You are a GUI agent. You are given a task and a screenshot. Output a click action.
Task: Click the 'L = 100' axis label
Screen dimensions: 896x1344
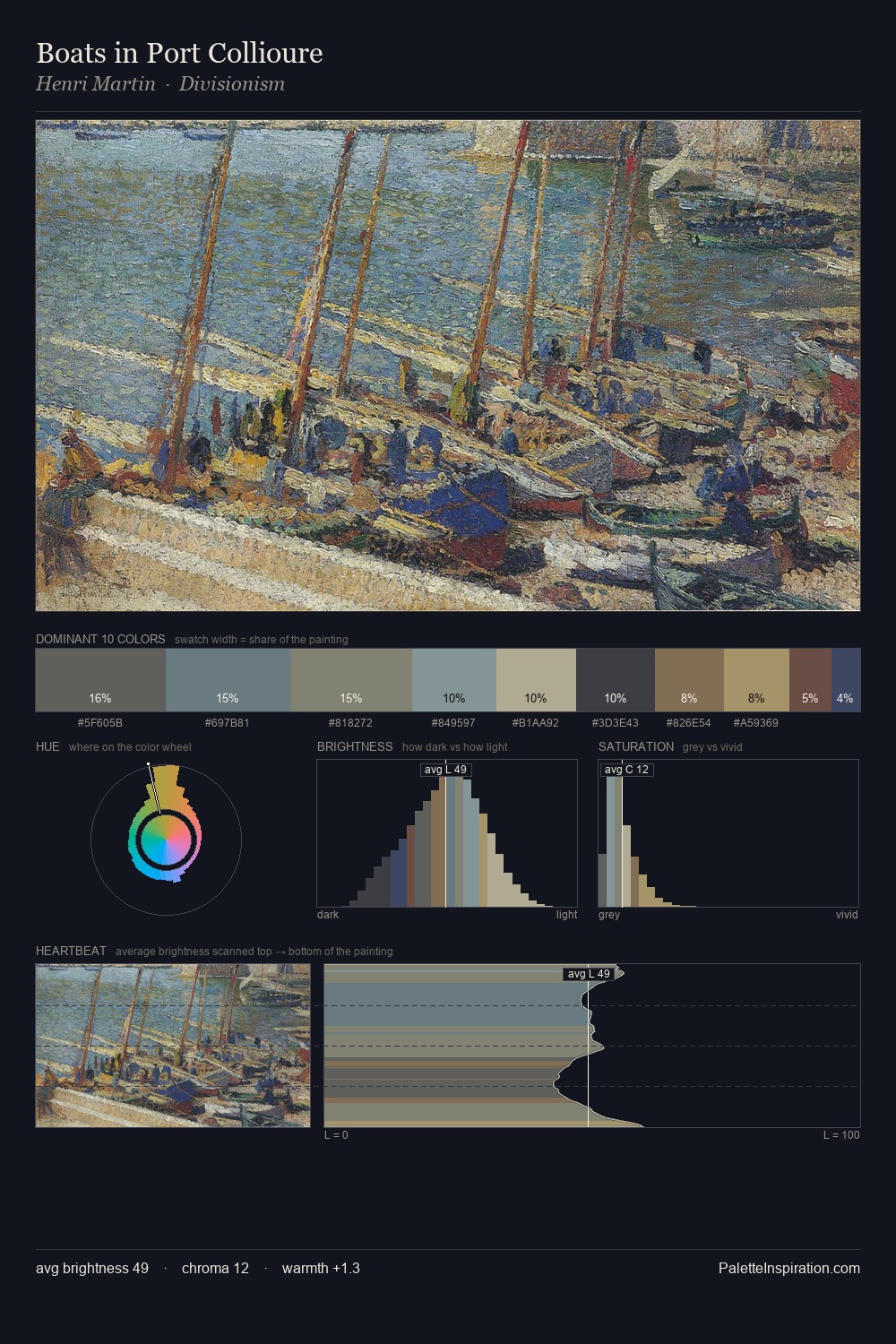pos(841,1135)
